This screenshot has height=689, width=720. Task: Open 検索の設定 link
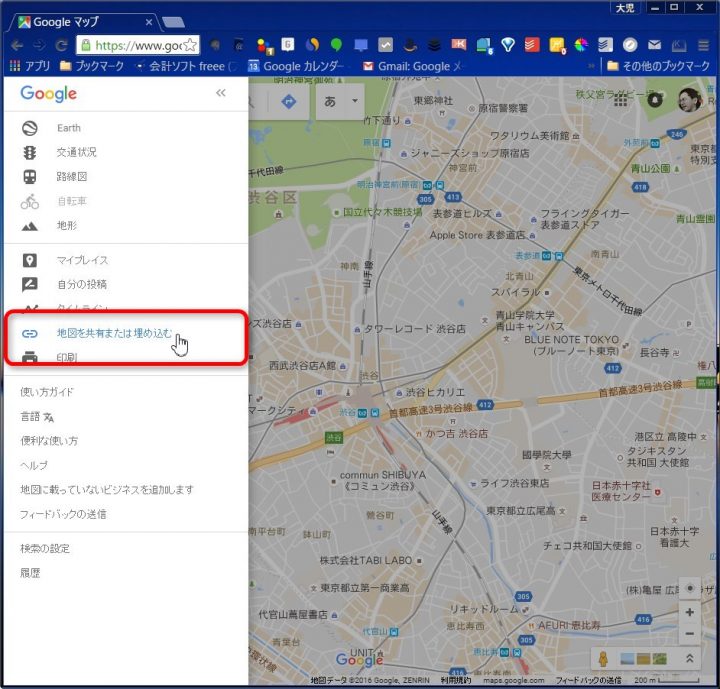[45, 548]
